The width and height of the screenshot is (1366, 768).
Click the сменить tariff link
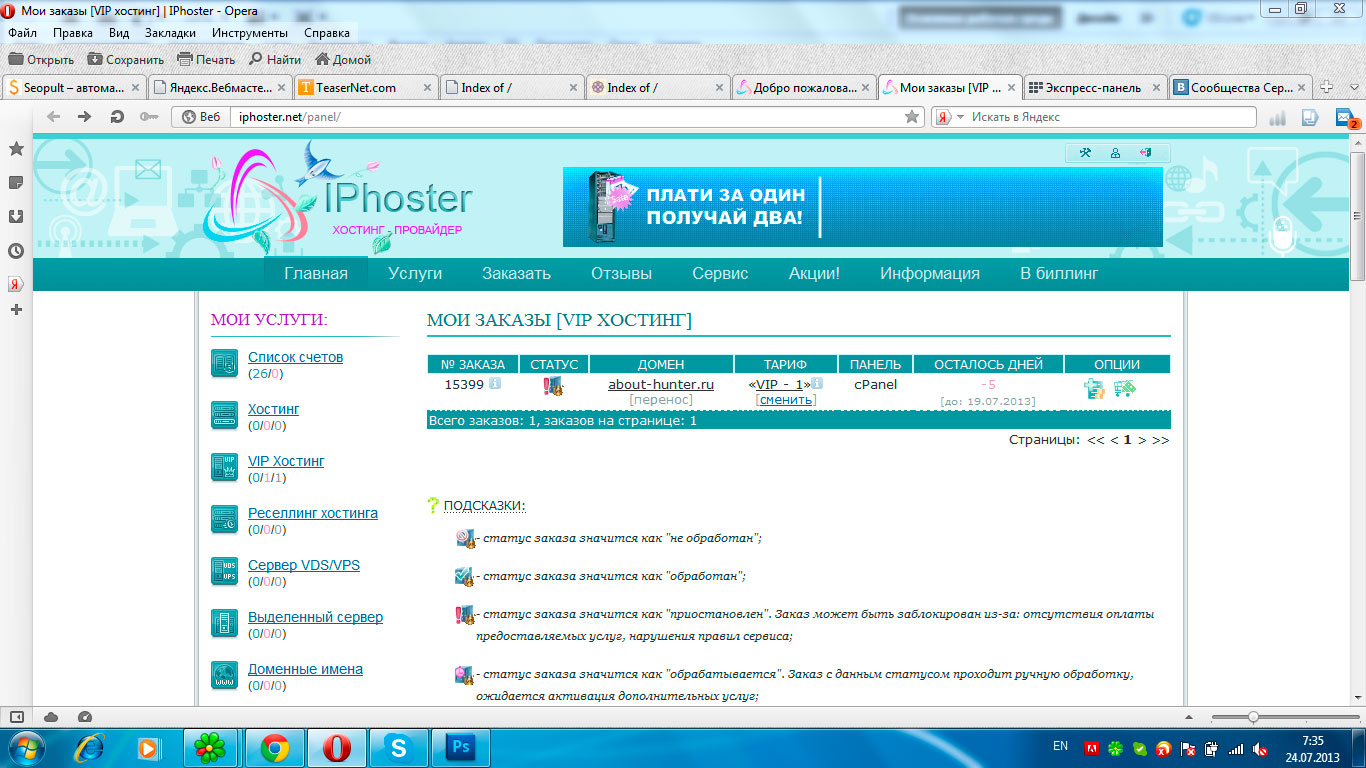786,400
